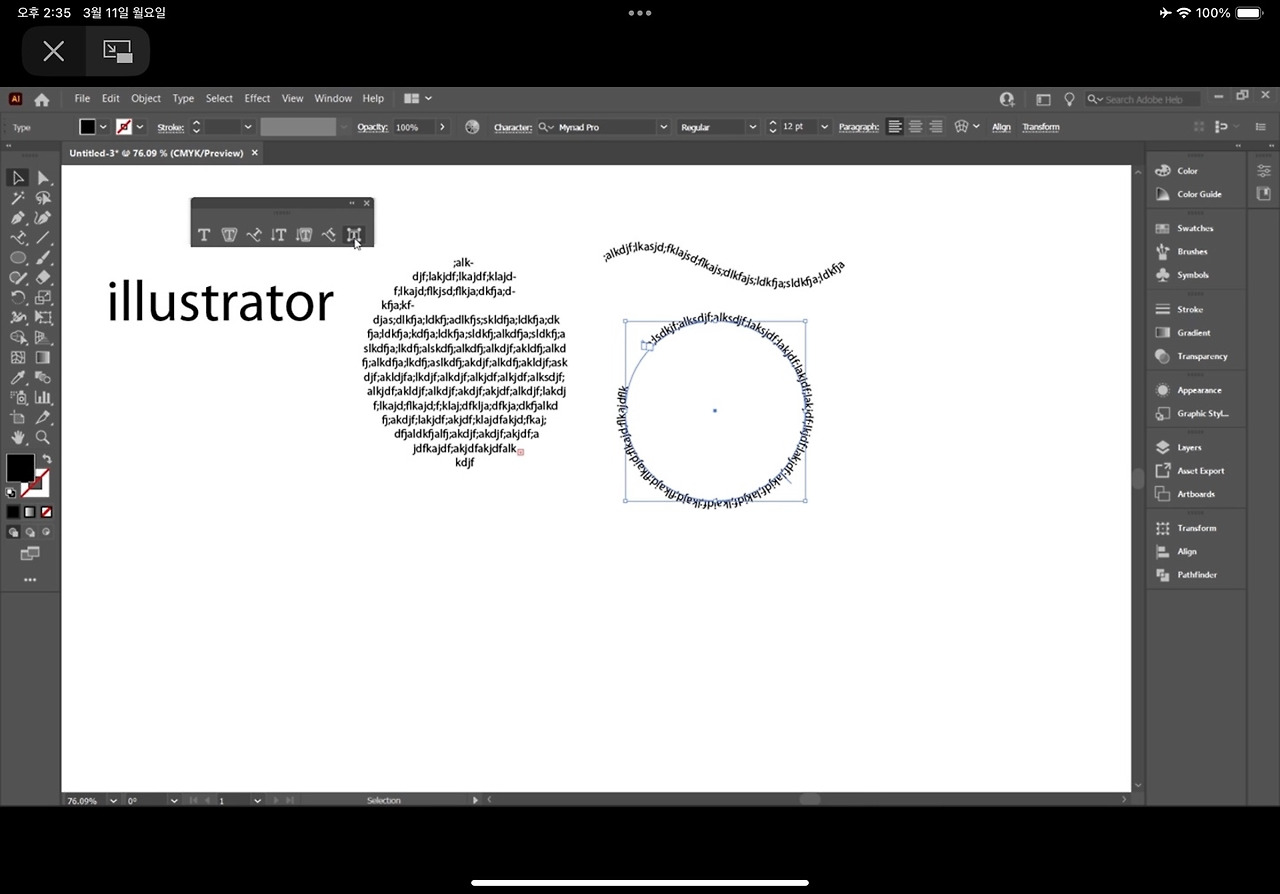Go to Illustrator Home screen

(42, 99)
